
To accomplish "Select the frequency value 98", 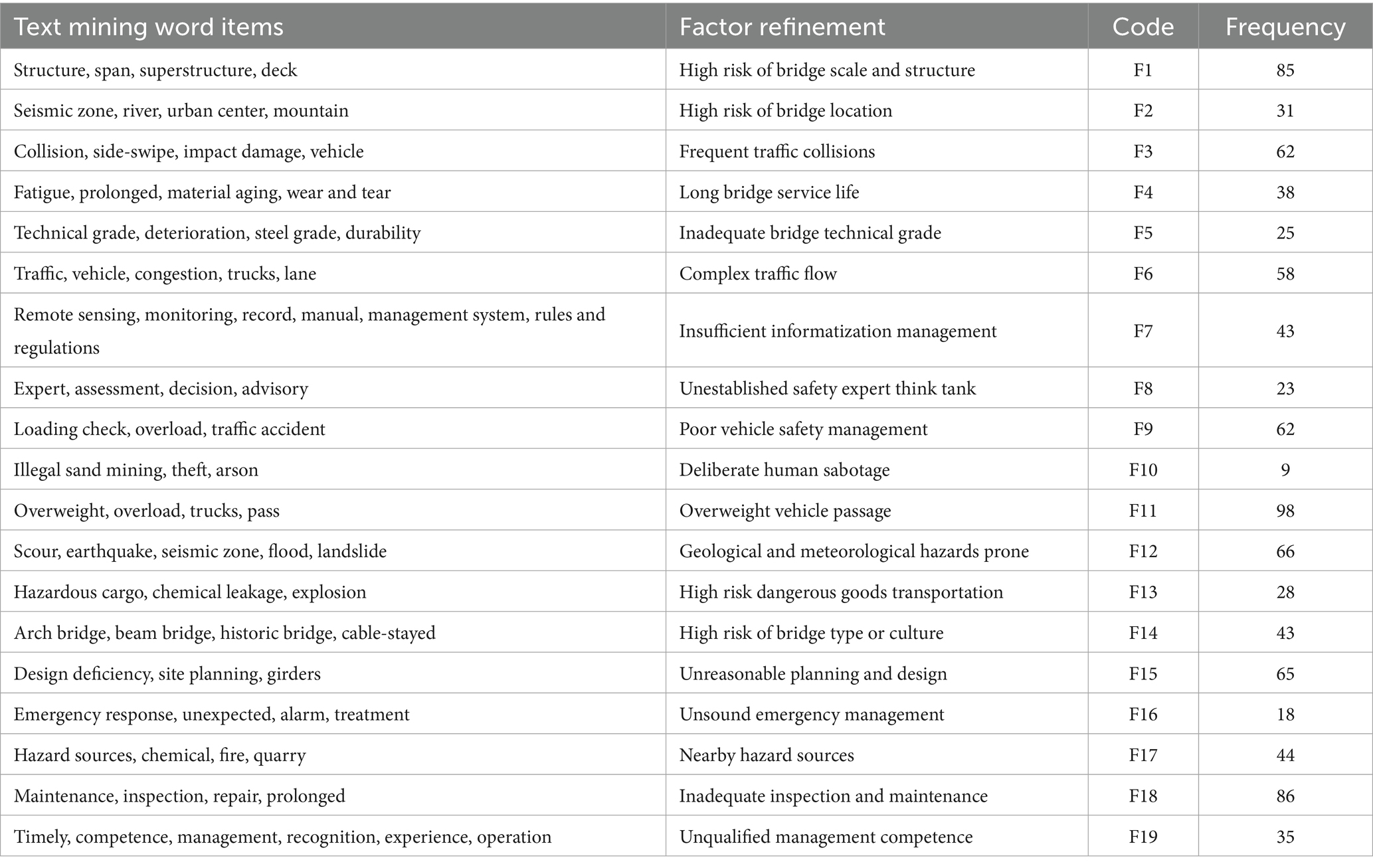I will tap(1285, 511).
